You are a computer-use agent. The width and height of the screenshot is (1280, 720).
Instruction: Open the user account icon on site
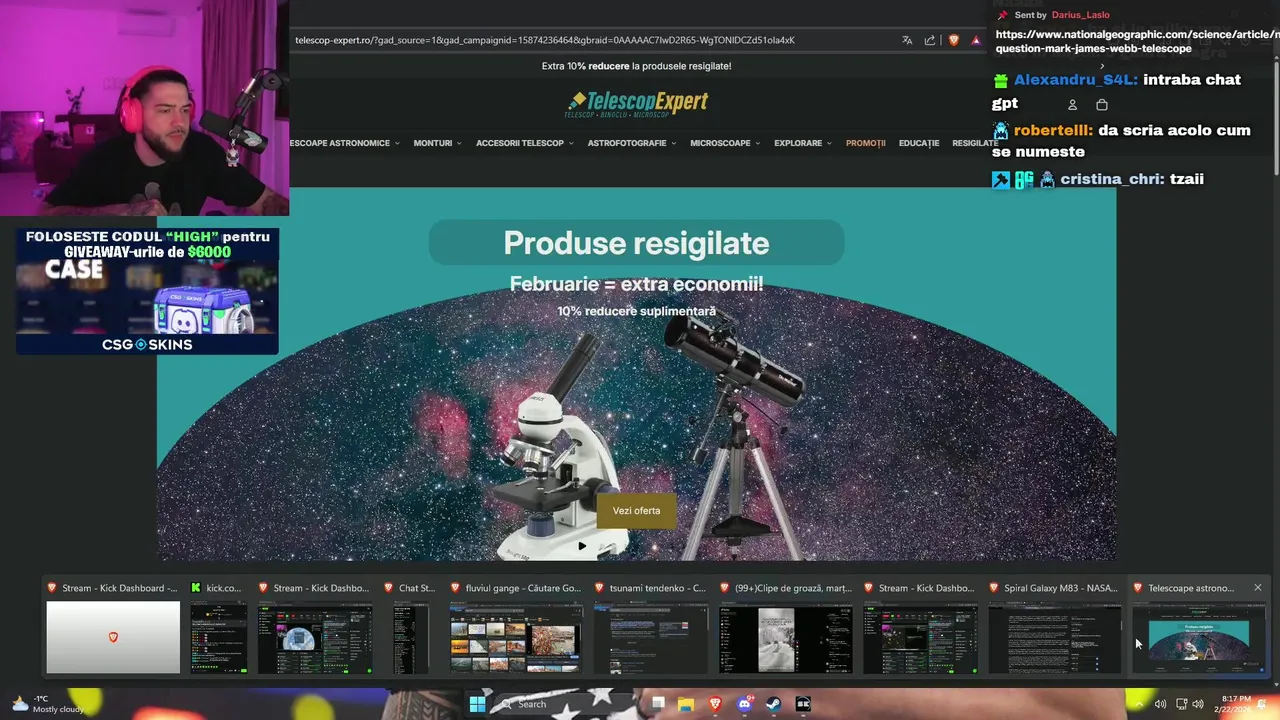click(x=1072, y=104)
